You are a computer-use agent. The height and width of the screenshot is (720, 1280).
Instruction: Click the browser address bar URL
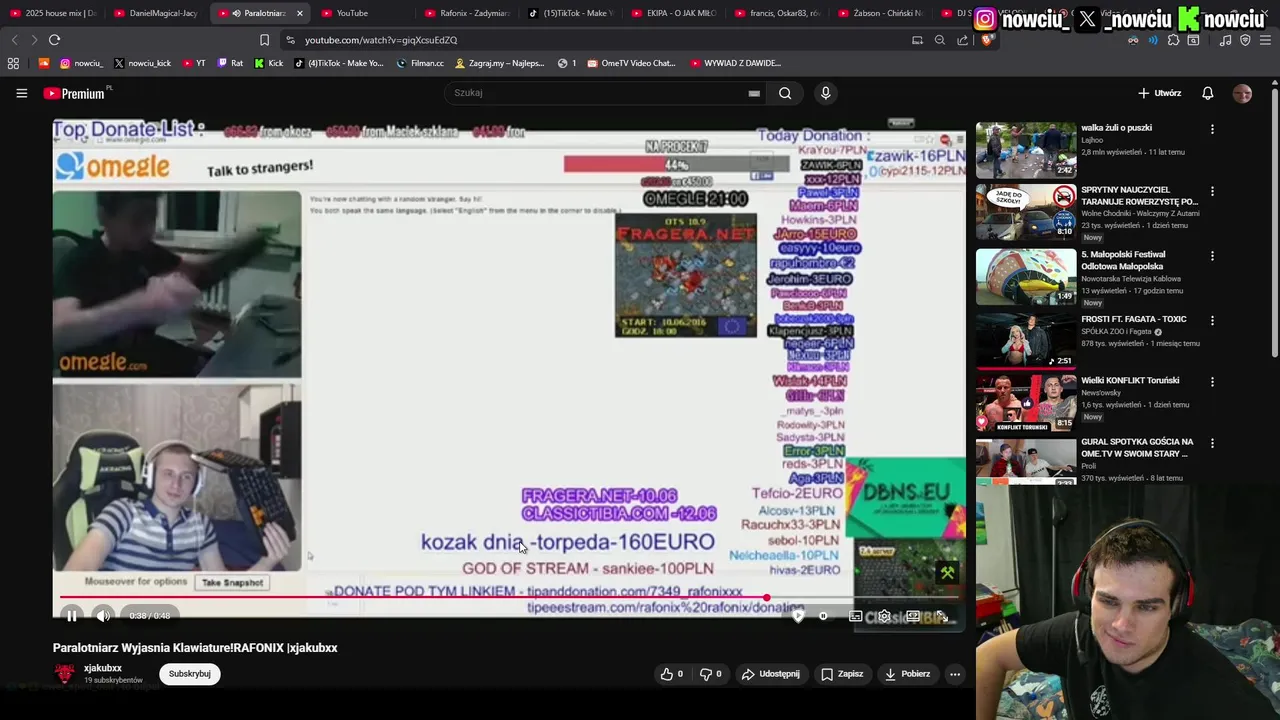381,40
